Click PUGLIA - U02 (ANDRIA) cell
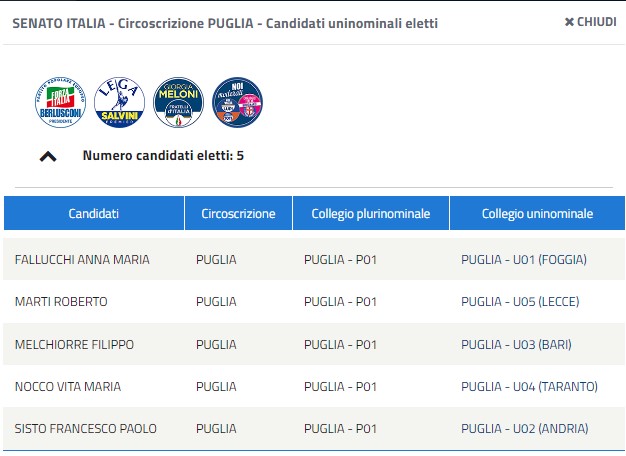The width and height of the screenshot is (626, 456). point(525,428)
